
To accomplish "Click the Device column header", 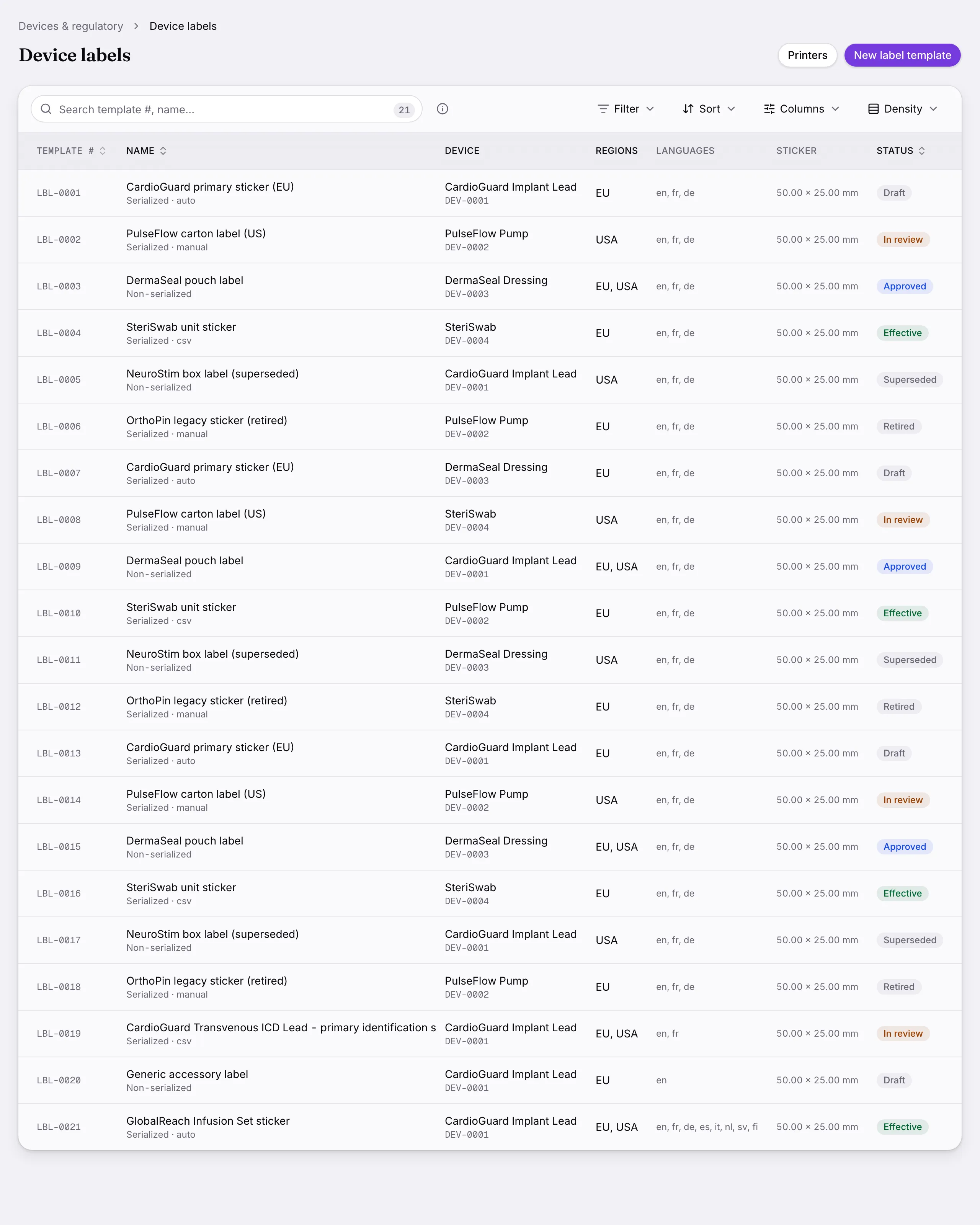I will [462, 150].
